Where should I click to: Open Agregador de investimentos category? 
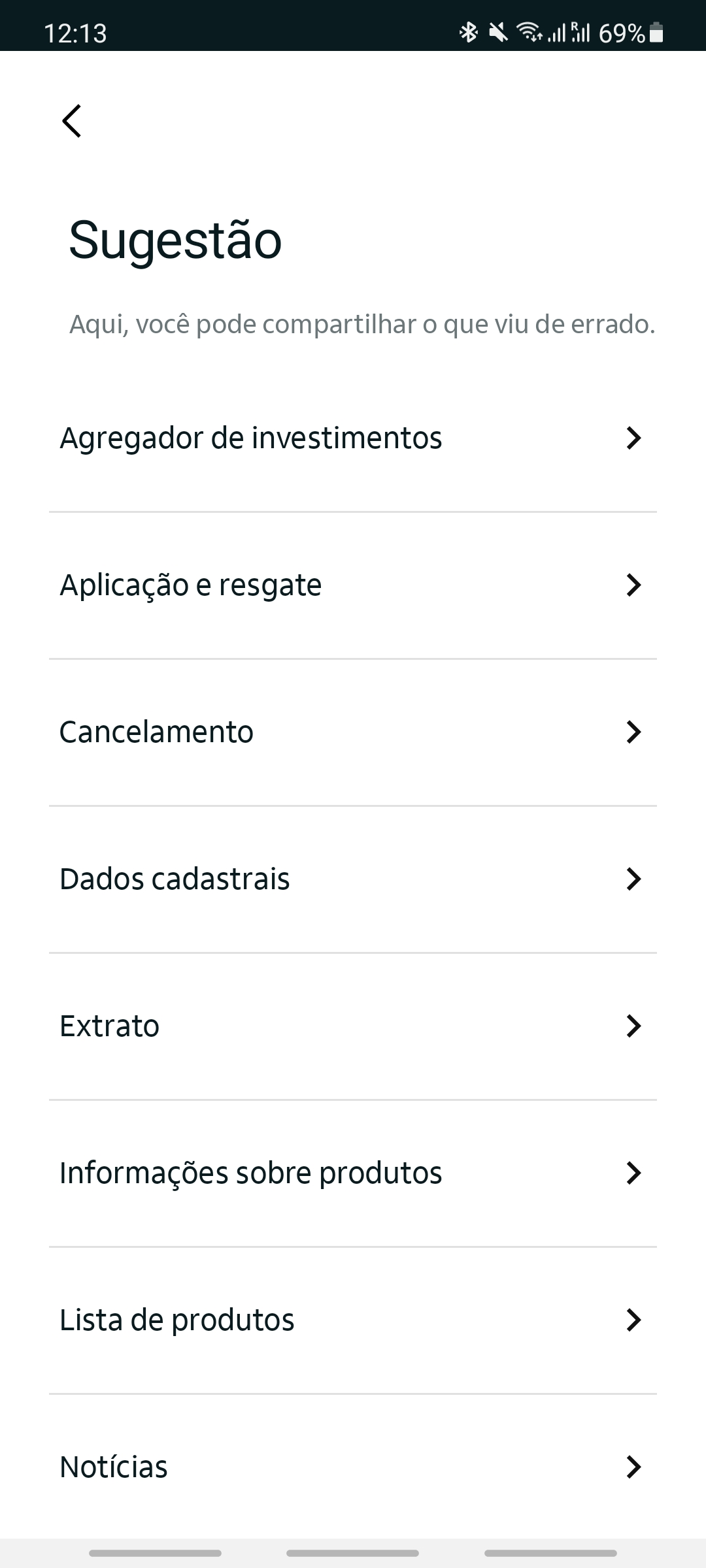point(251,438)
